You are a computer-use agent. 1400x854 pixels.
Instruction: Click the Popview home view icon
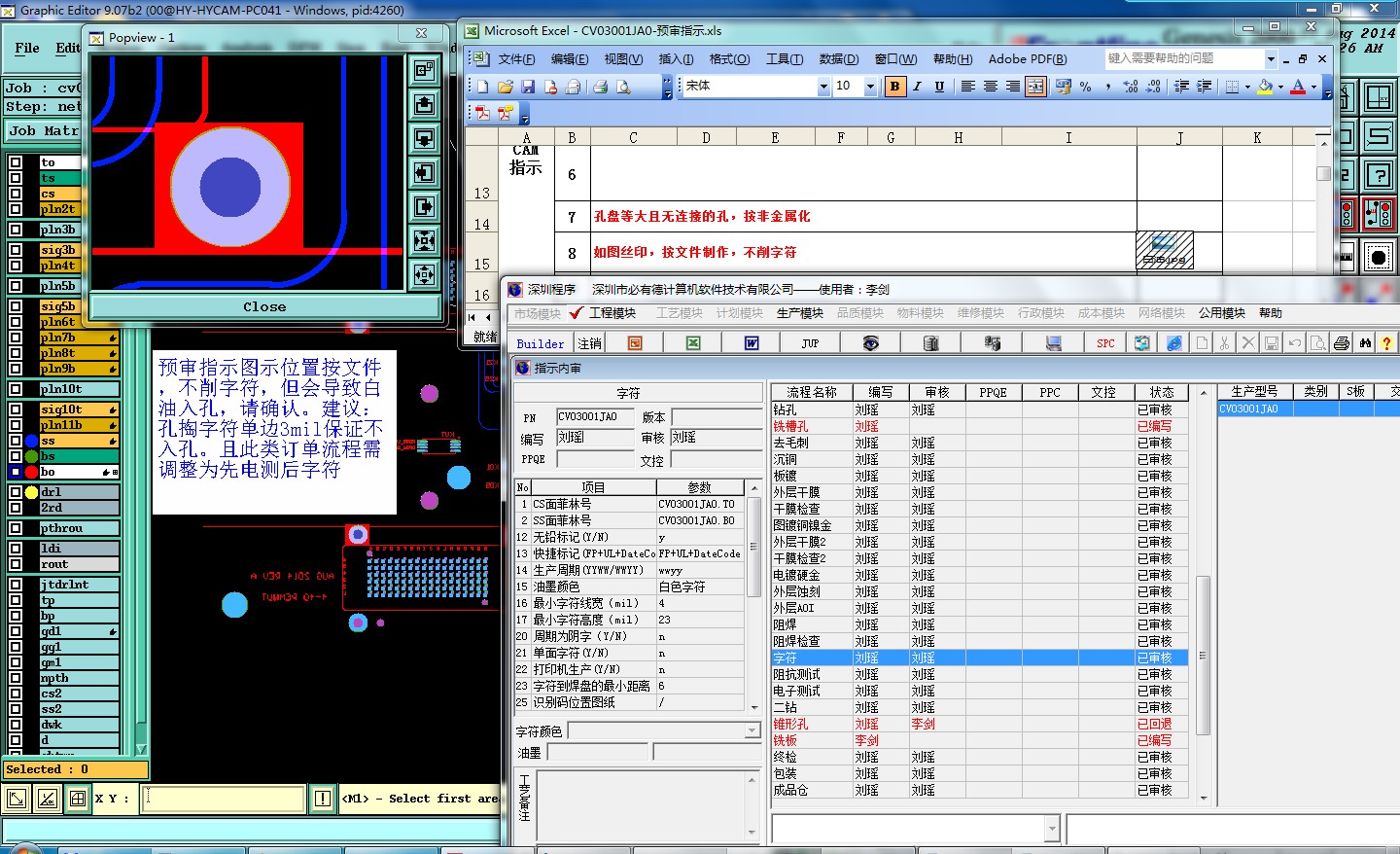point(425,70)
